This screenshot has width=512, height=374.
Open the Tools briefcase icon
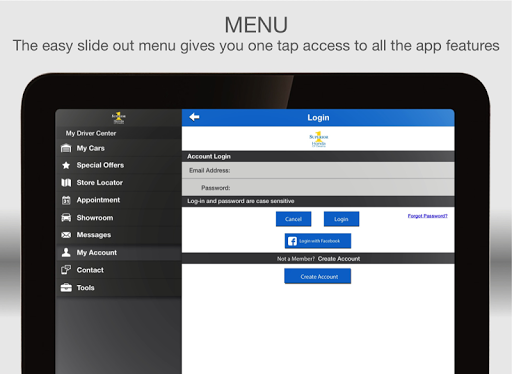click(x=66, y=287)
